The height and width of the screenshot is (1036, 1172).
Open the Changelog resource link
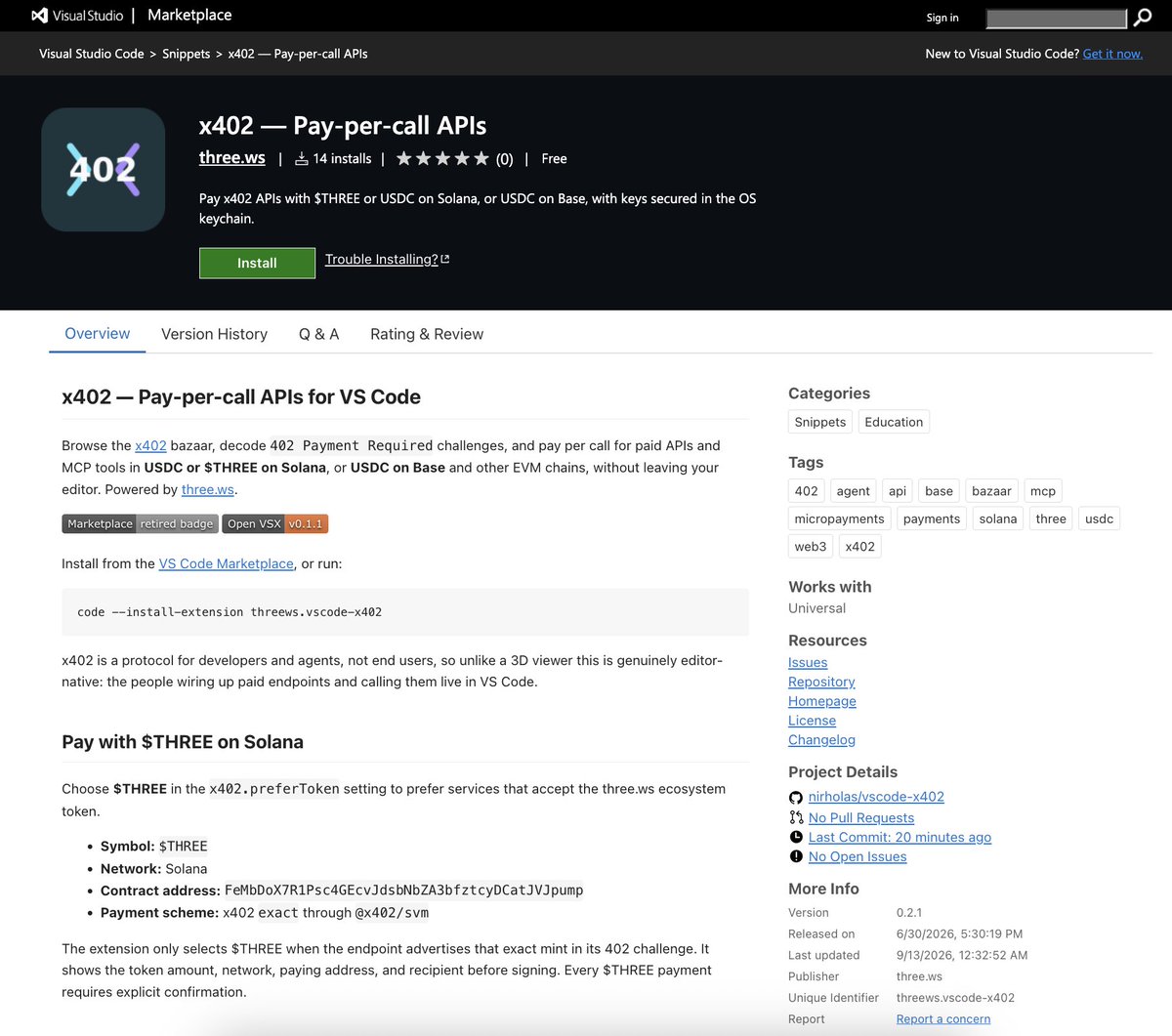tap(821, 740)
